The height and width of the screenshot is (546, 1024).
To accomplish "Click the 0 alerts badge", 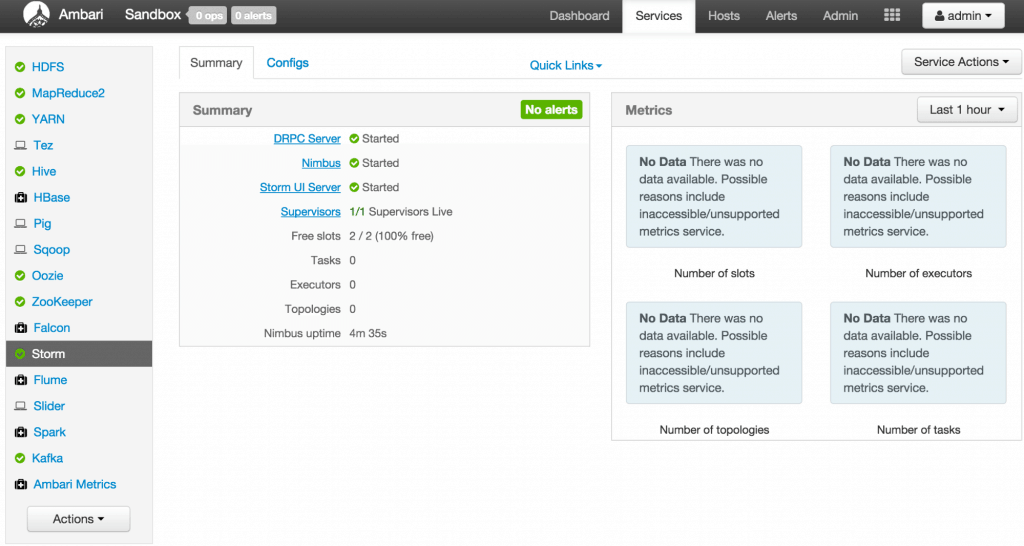I will [253, 16].
